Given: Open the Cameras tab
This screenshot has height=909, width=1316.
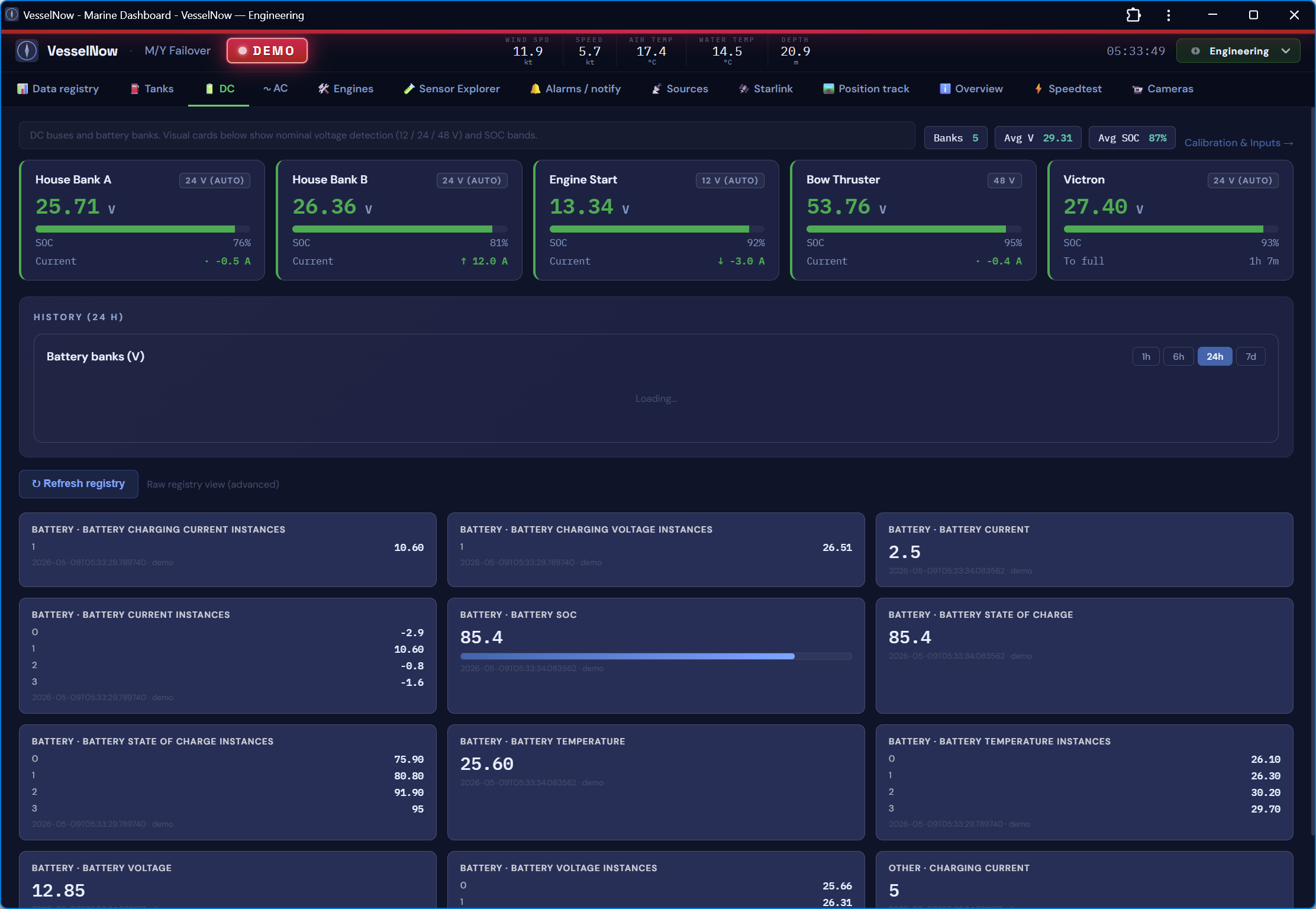Looking at the screenshot, I should (1162, 89).
